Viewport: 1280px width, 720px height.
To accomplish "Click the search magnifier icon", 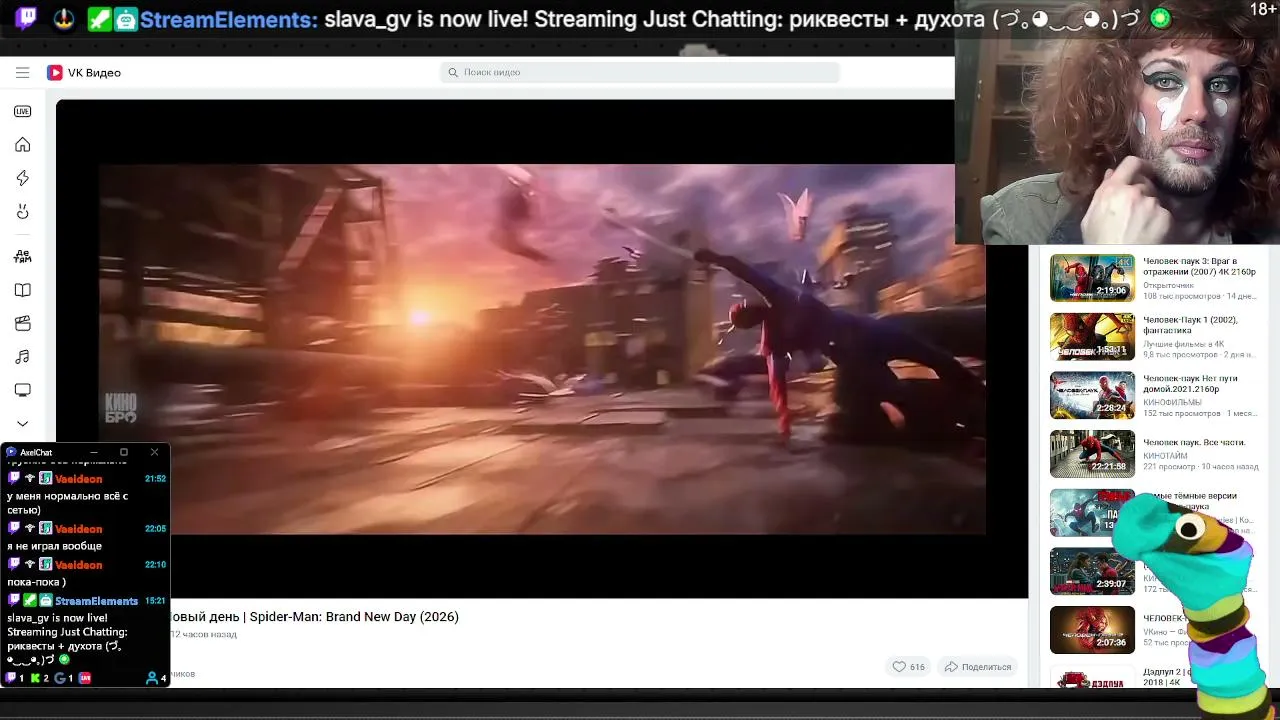I will 453,72.
